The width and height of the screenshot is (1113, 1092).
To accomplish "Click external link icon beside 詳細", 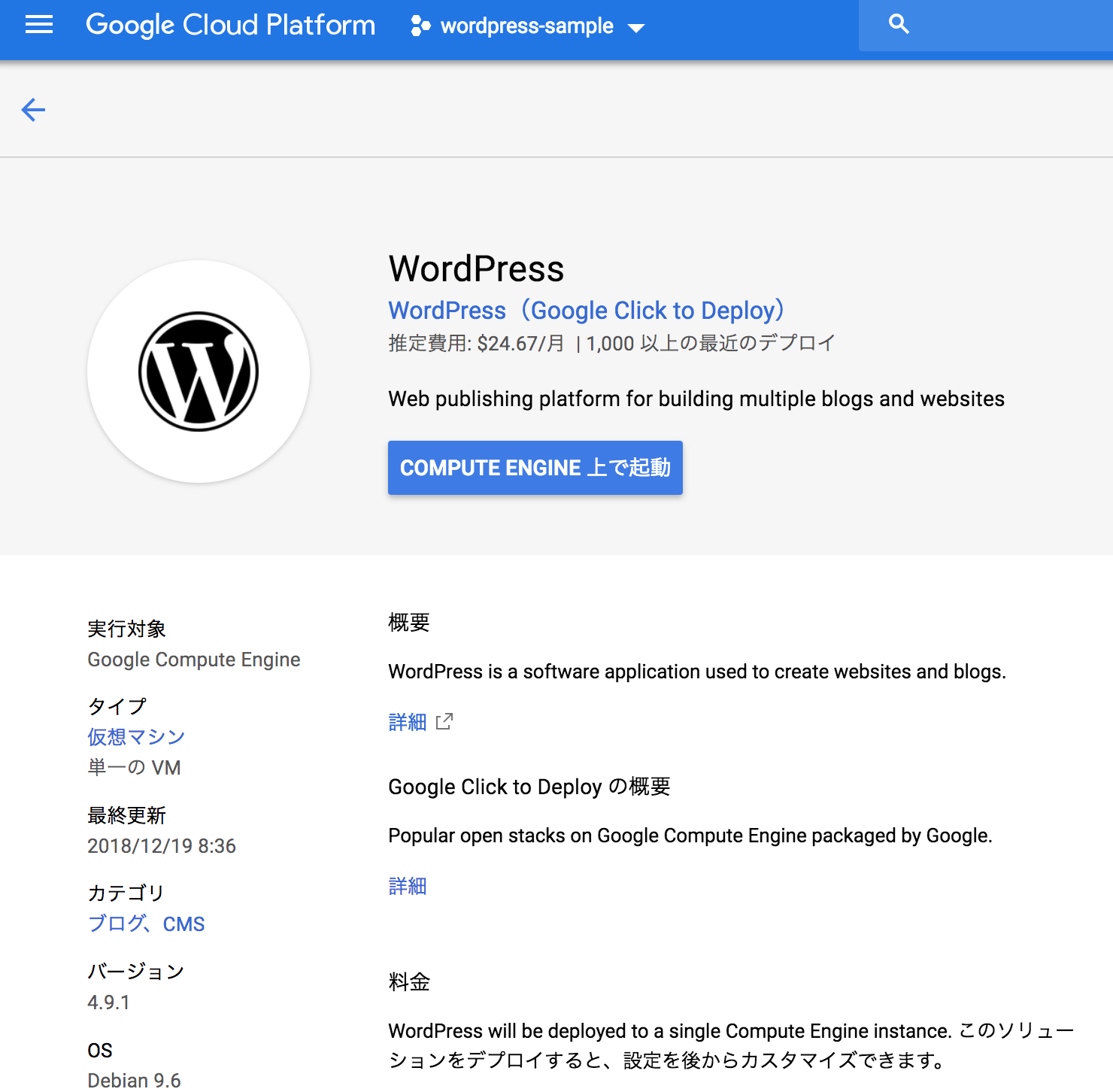I will [x=444, y=722].
